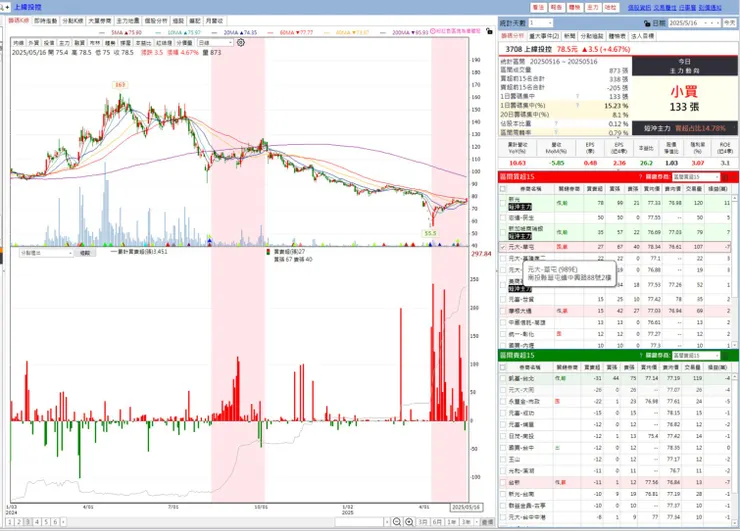Click the help icon in the 區間賣超15 header
This screenshot has width=740, height=531.
640,355
